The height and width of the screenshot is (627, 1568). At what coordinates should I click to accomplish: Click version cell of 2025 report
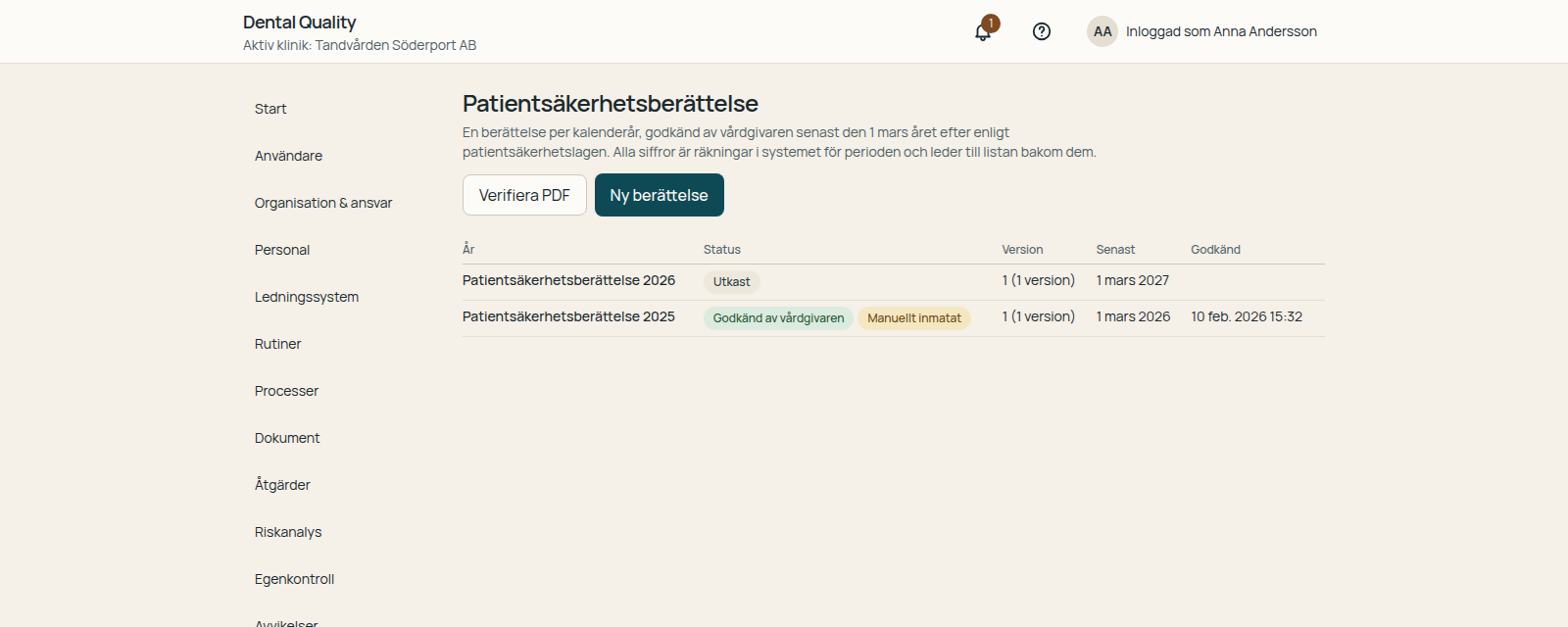(x=1039, y=316)
